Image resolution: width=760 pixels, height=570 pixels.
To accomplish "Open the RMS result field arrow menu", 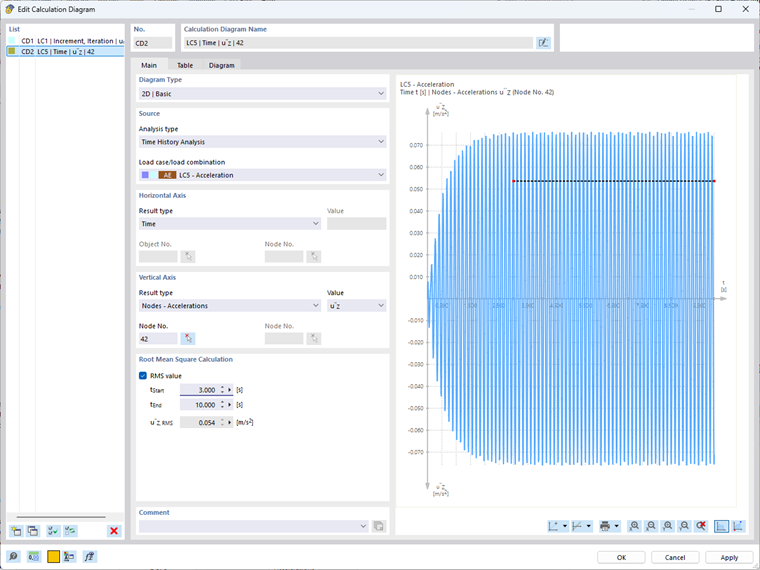I will [x=230, y=423].
